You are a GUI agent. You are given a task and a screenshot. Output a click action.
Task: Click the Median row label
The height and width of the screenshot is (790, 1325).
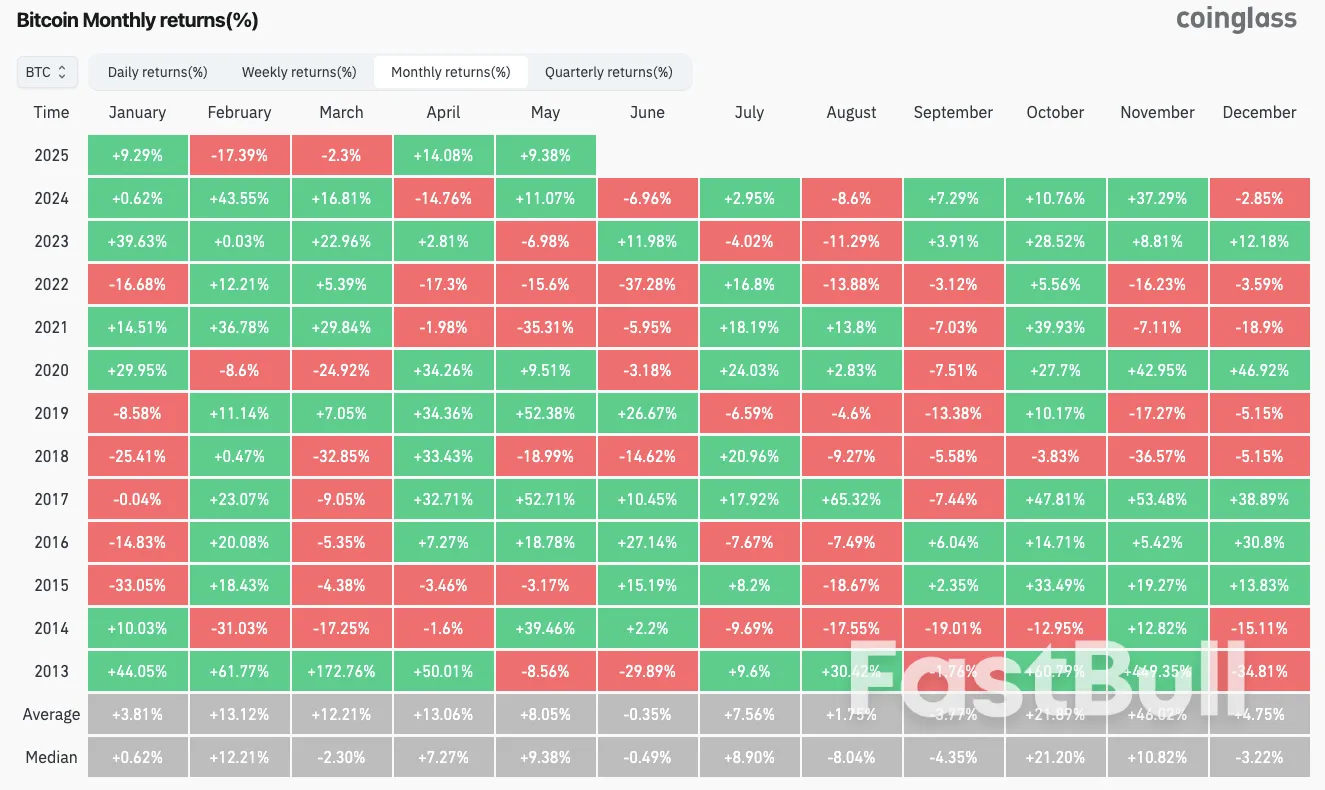(51, 757)
